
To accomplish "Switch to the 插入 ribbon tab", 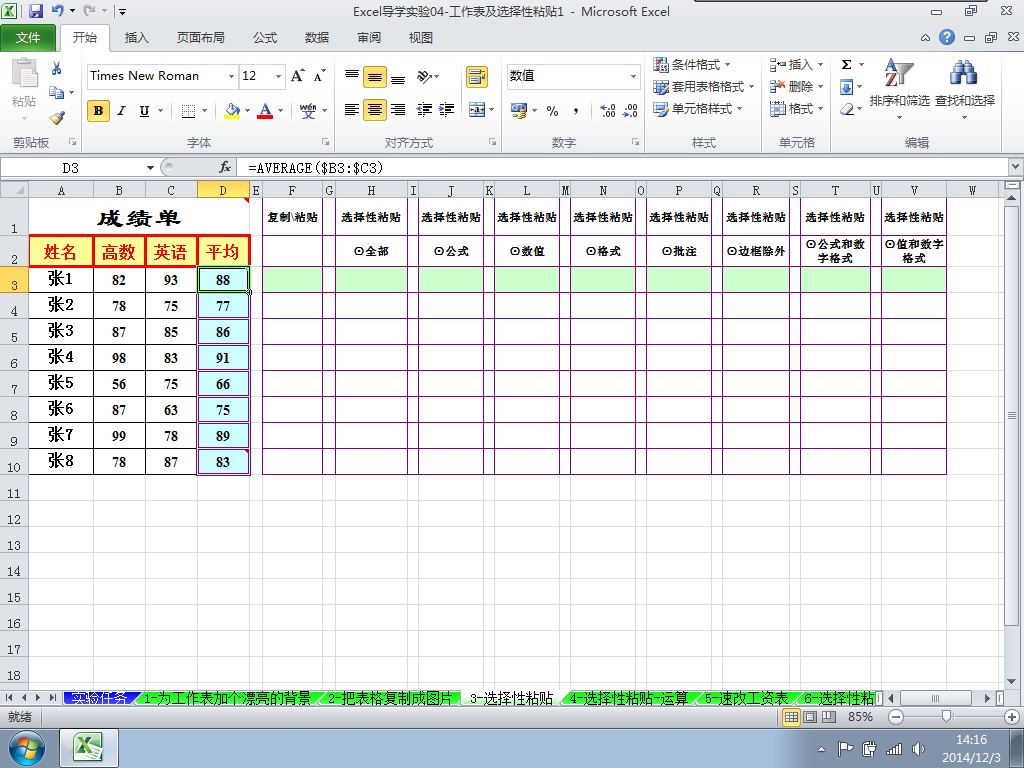I will [136, 38].
